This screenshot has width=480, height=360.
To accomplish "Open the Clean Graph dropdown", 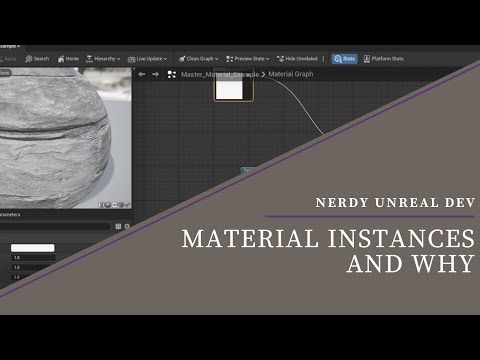I will [198, 59].
